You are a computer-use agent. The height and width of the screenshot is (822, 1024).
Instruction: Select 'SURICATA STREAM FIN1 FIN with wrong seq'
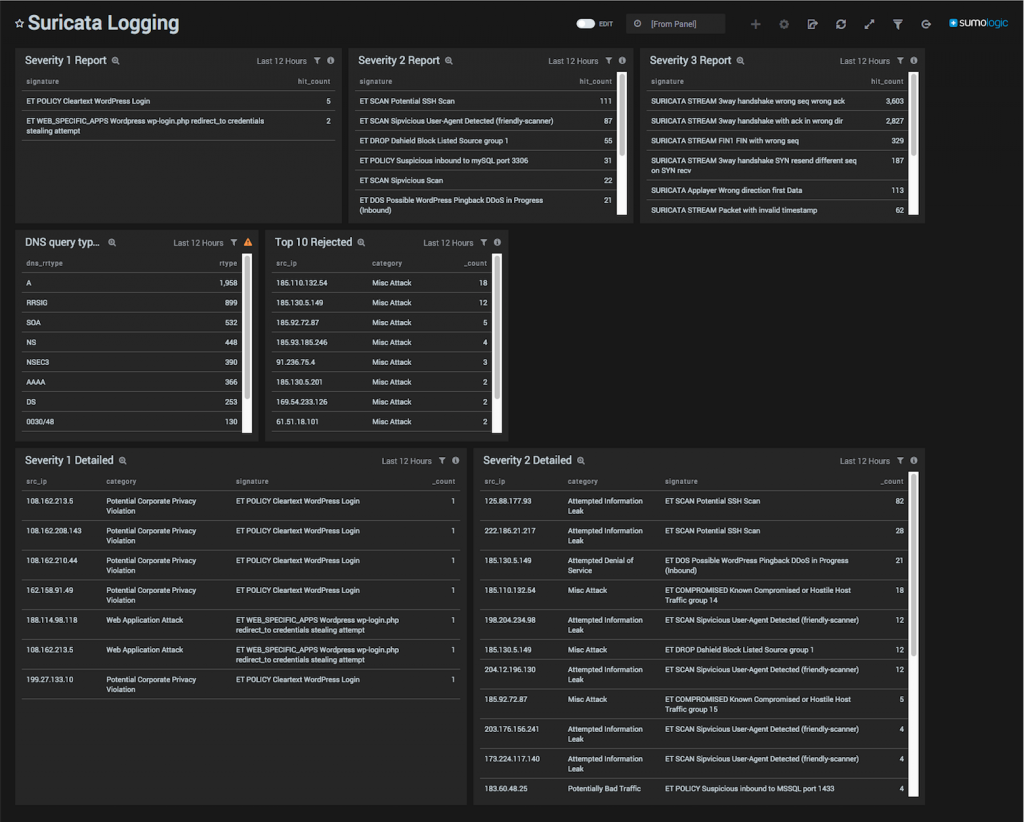point(777,141)
